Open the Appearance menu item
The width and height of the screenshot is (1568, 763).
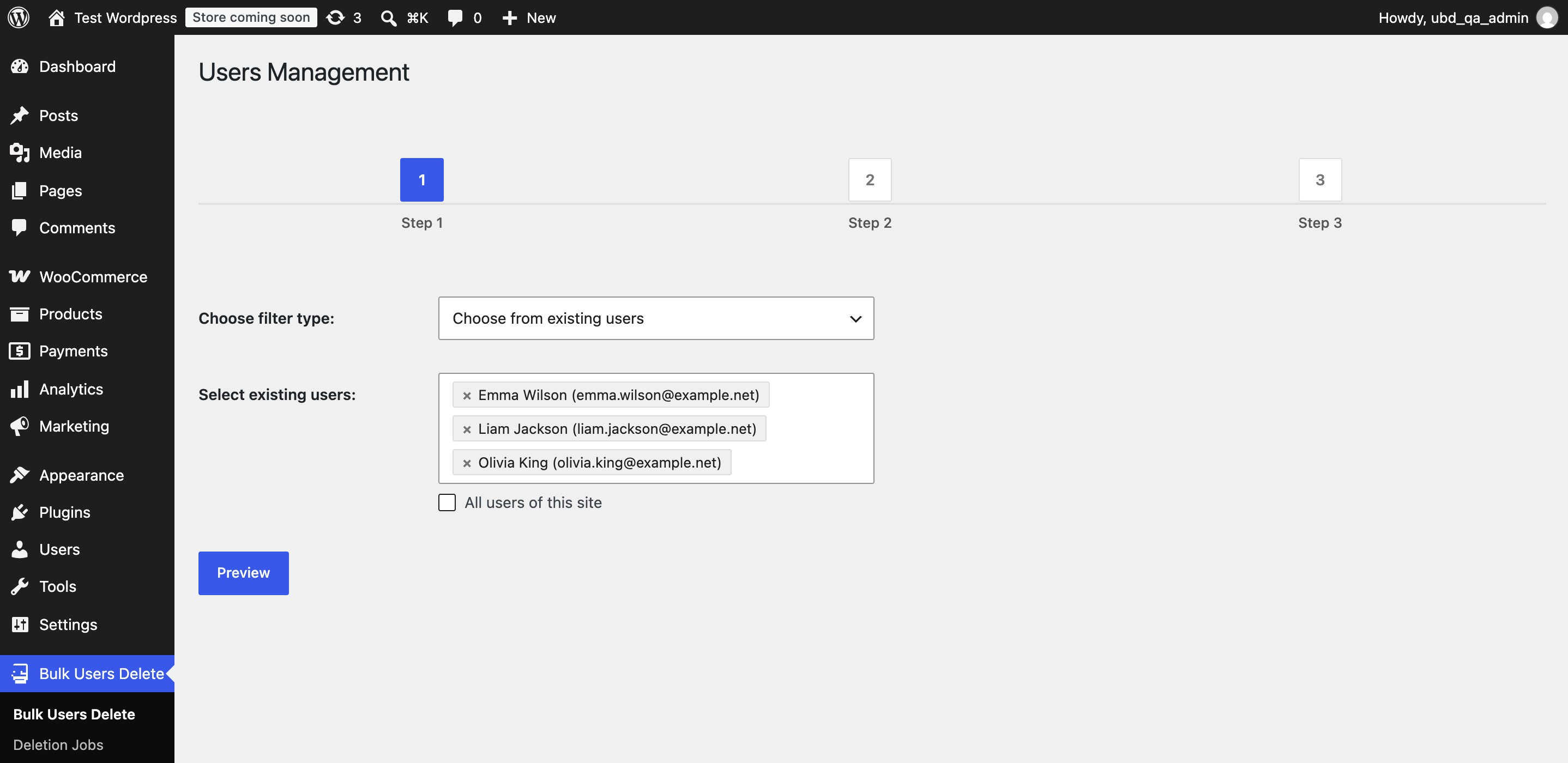(87, 475)
